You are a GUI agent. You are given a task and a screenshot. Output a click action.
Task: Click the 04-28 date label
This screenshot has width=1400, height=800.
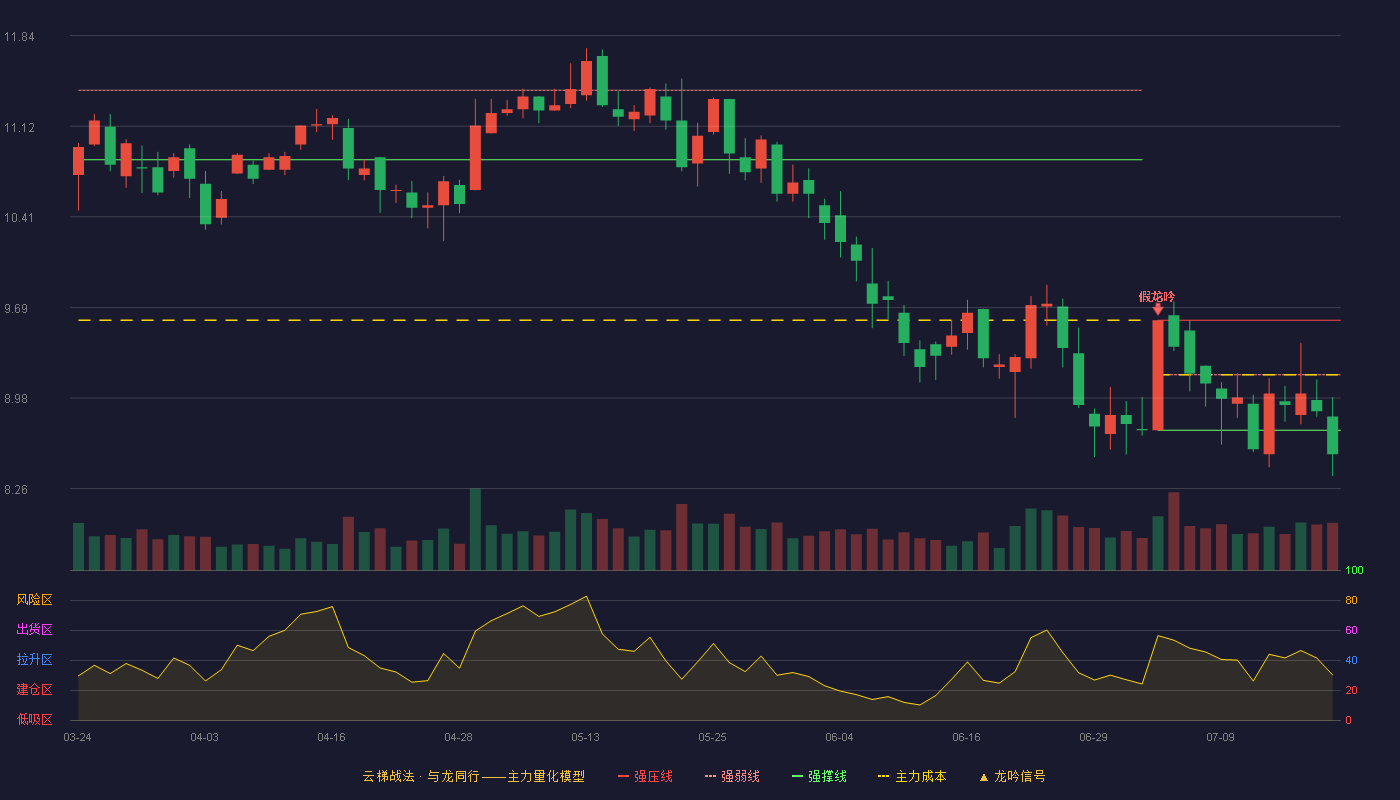[x=458, y=737]
